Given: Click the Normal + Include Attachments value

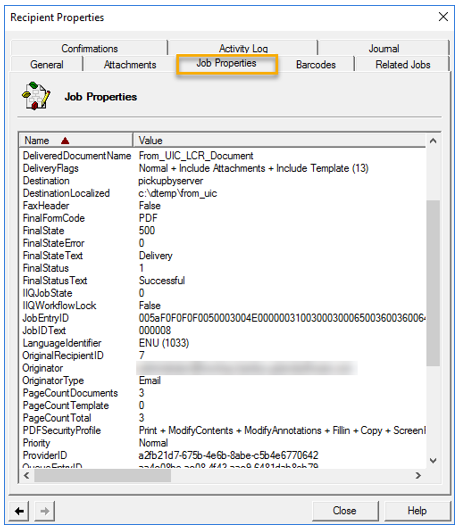Looking at the screenshot, I should (254, 168).
